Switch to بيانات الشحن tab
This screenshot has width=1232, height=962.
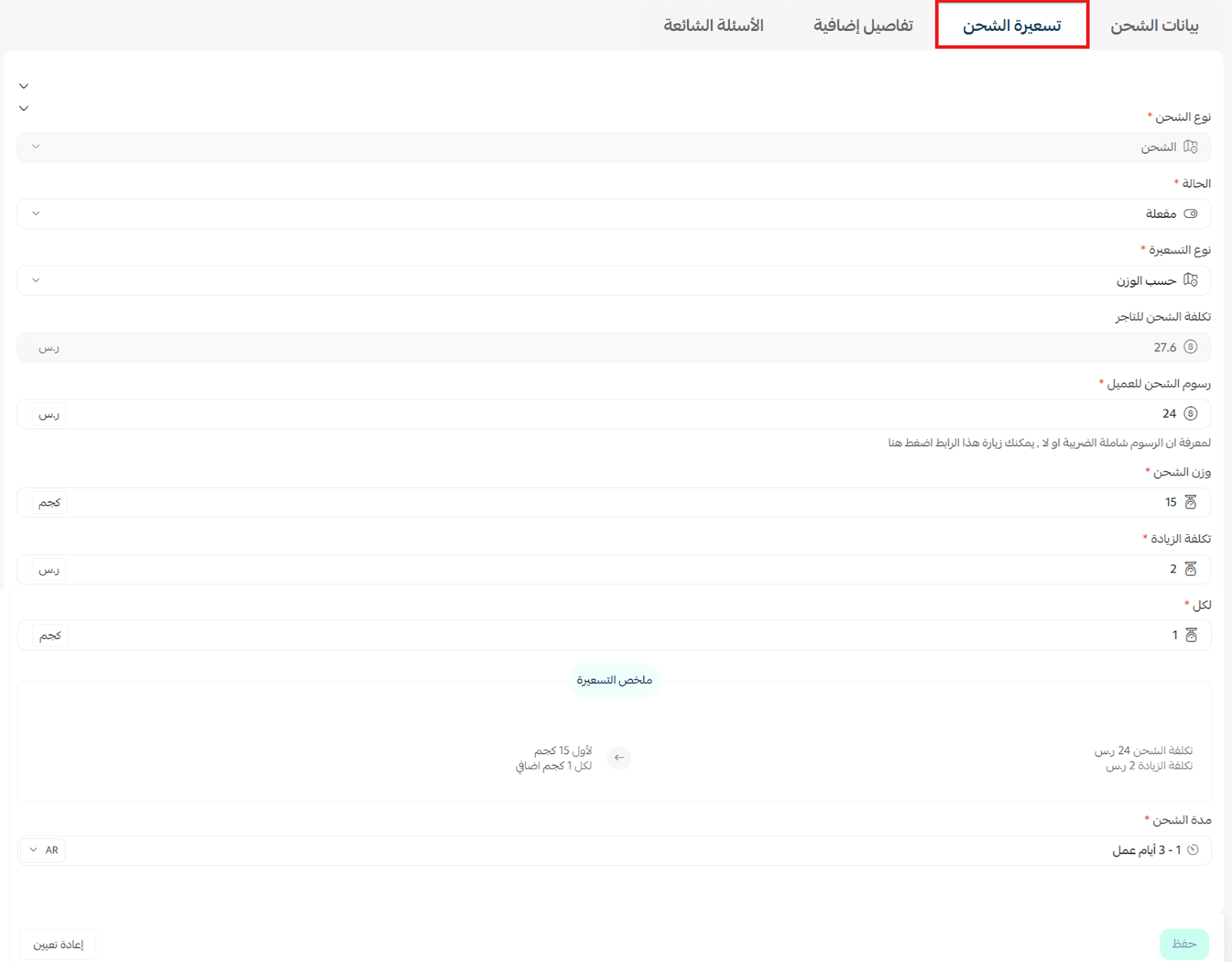click(1153, 26)
